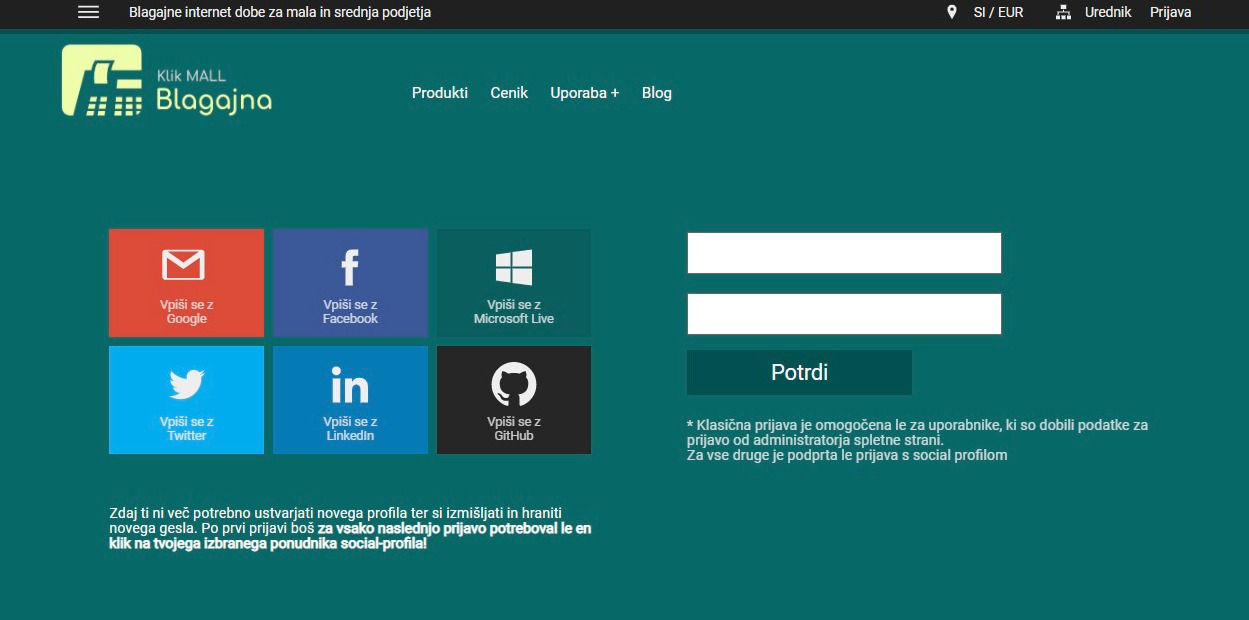
Task: Click the "Zdaj ti ni več potrebno" paragraph
Action: (x=350, y=528)
